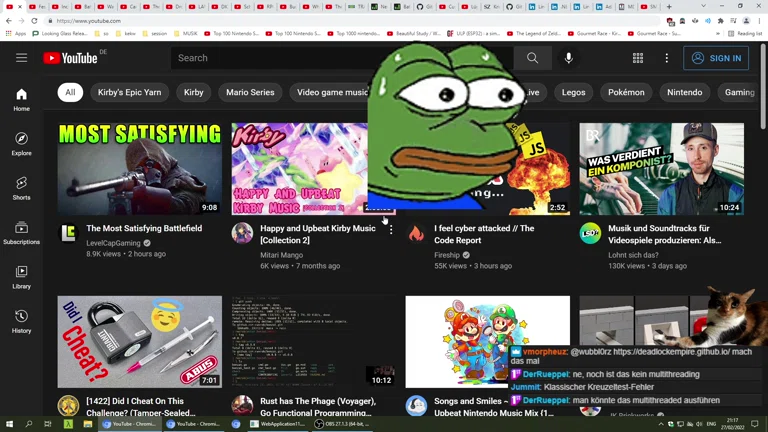Select the 'Kirby's Epic Yarn' chip
Viewport: 768px width, 432px height.
point(129,92)
